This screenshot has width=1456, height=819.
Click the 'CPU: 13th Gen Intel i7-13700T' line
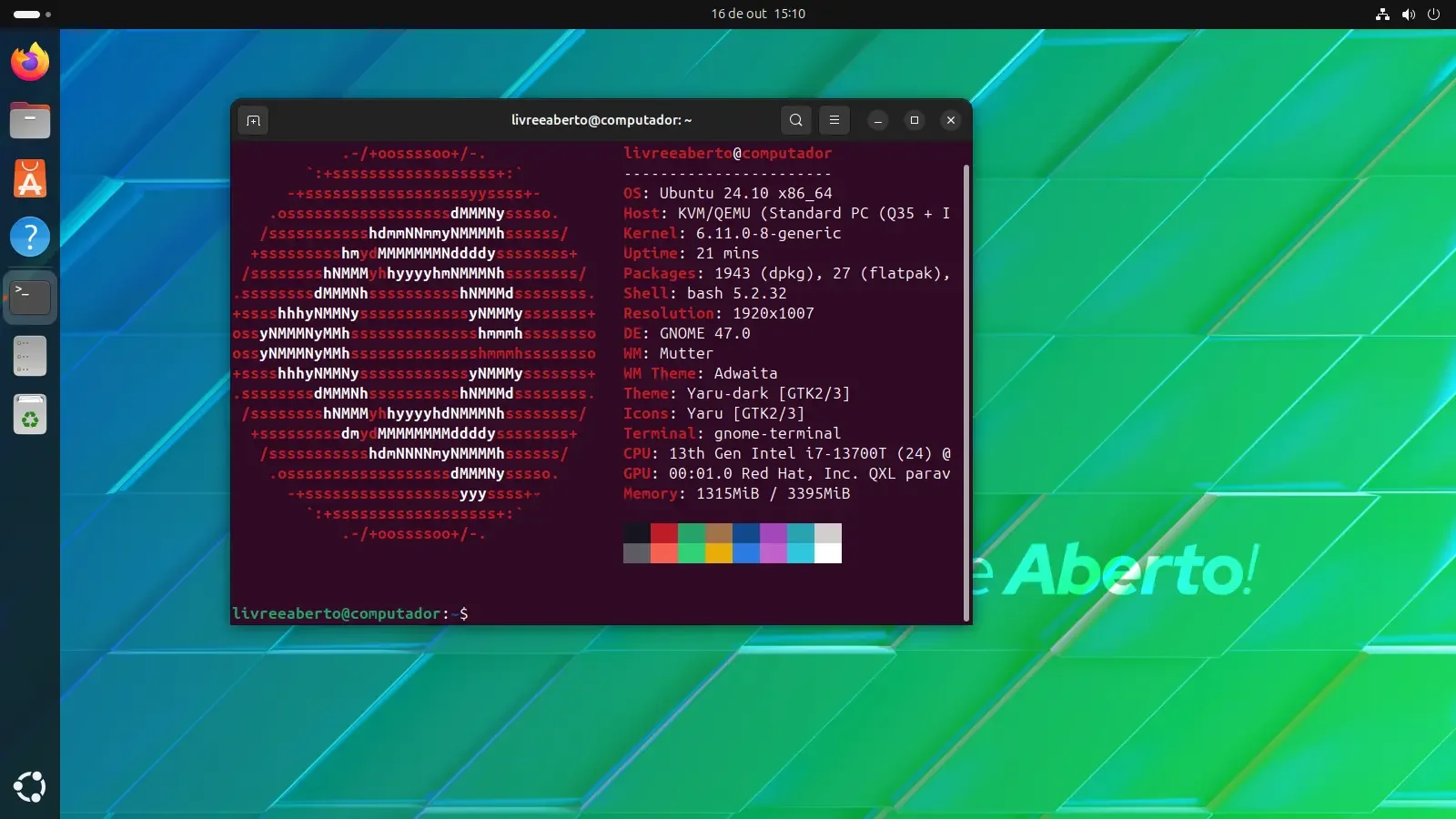tap(787, 453)
